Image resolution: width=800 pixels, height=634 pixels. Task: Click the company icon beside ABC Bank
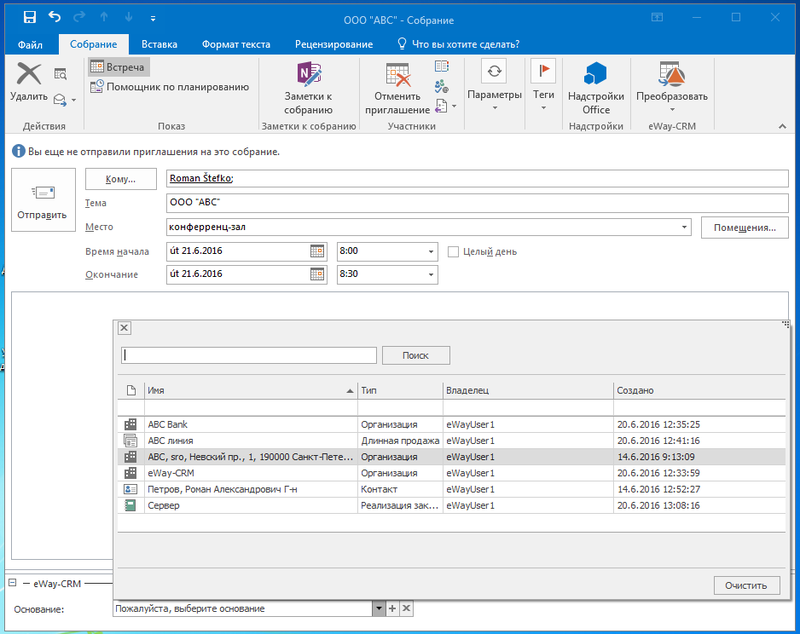[x=131, y=424]
